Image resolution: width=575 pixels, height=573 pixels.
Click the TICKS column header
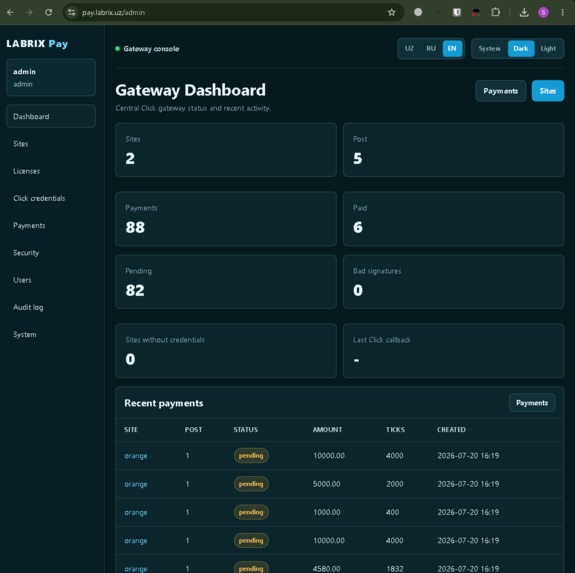395,430
